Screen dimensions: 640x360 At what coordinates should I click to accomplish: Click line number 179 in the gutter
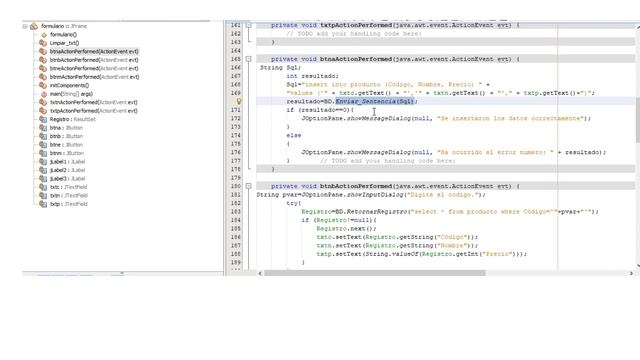tap(236, 178)
